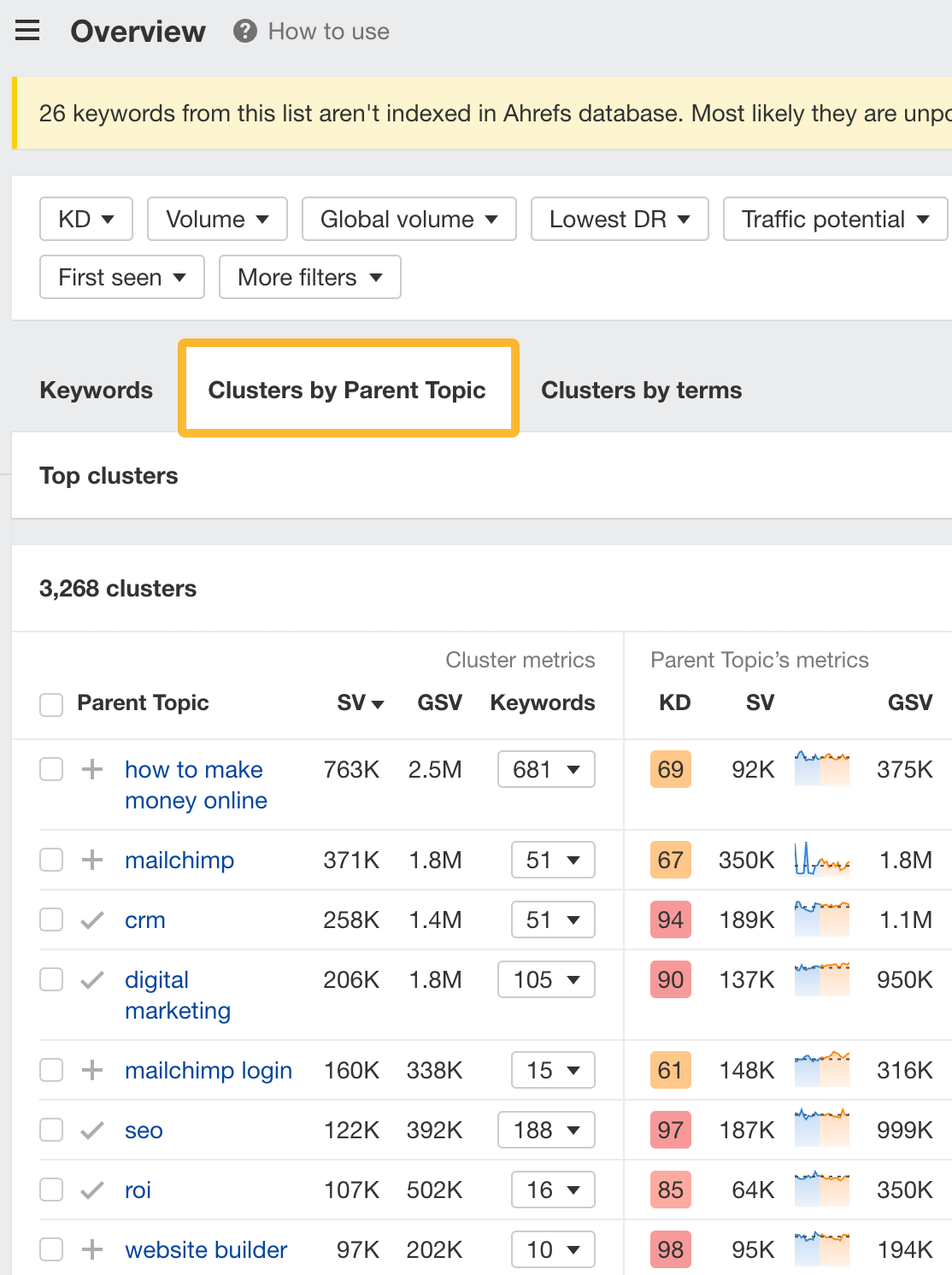
Task: Open the hamburger navigation menu
Action: pos(27,30)
